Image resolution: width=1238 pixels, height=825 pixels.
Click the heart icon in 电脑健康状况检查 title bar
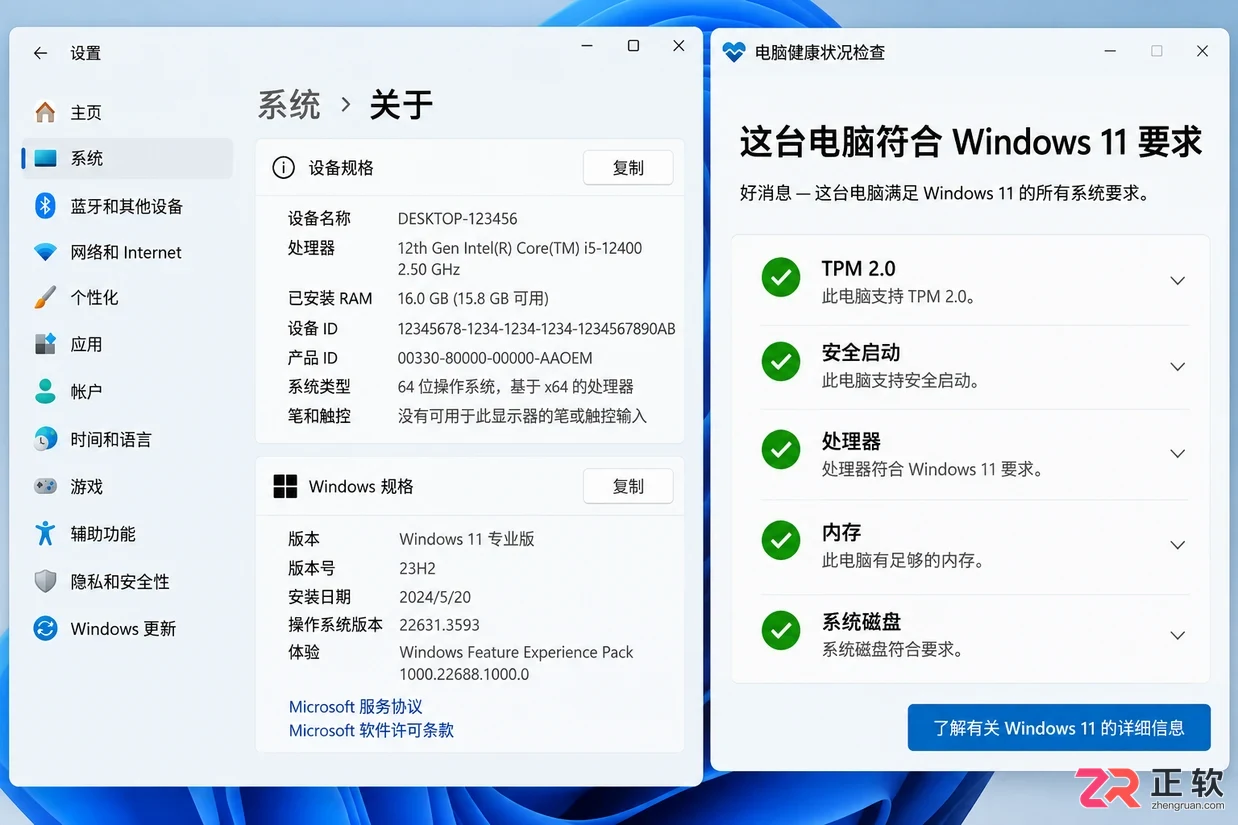tap(734, 52)
